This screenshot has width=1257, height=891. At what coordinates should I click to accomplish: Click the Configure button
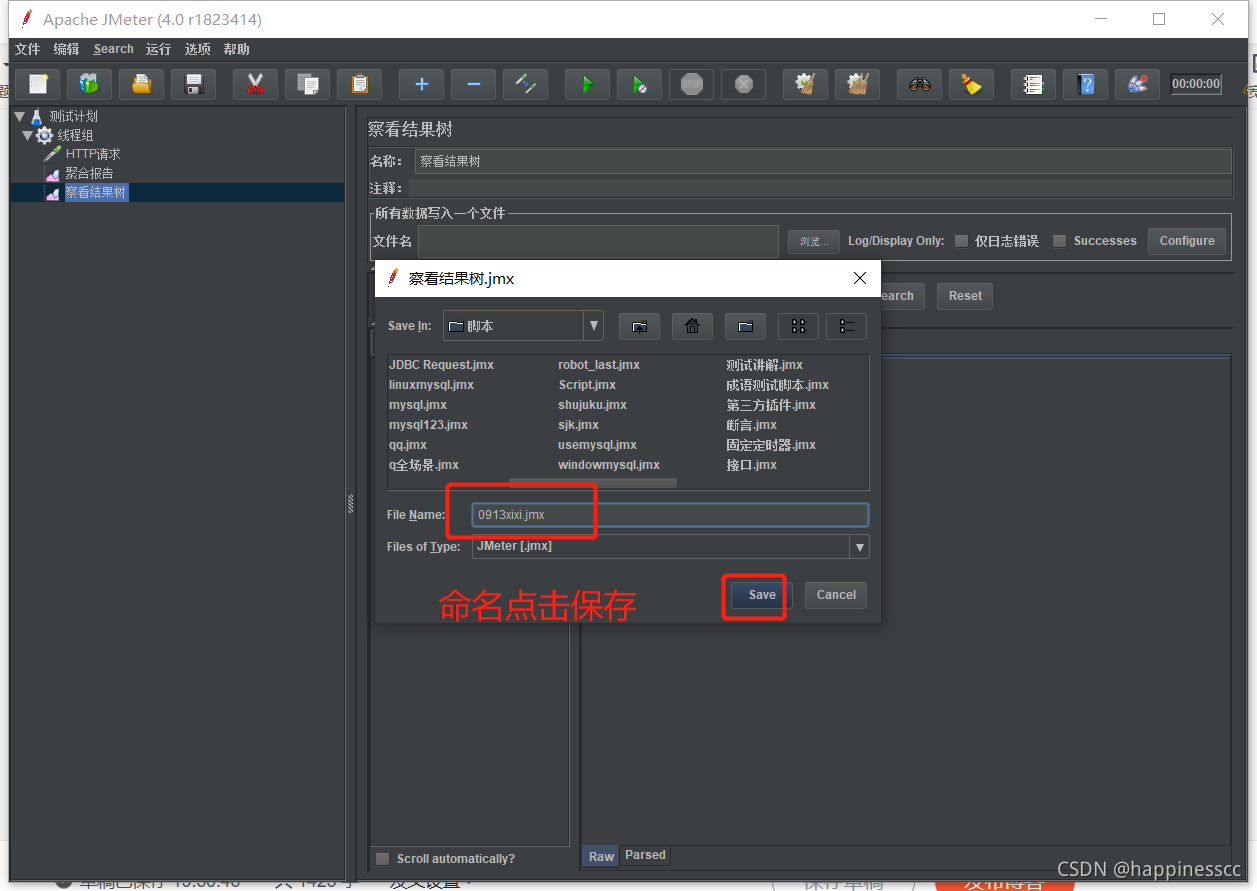coord(1187,241)
